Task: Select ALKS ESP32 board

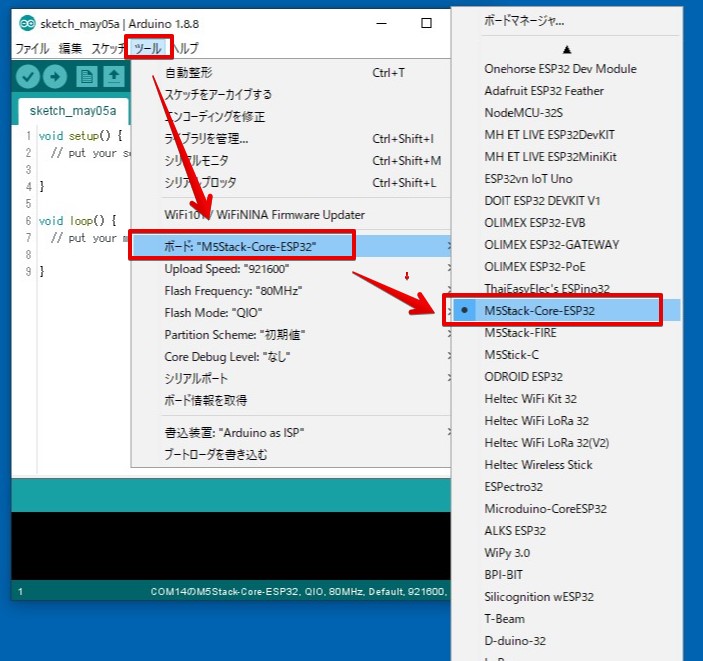Action: tap(567, 531)
